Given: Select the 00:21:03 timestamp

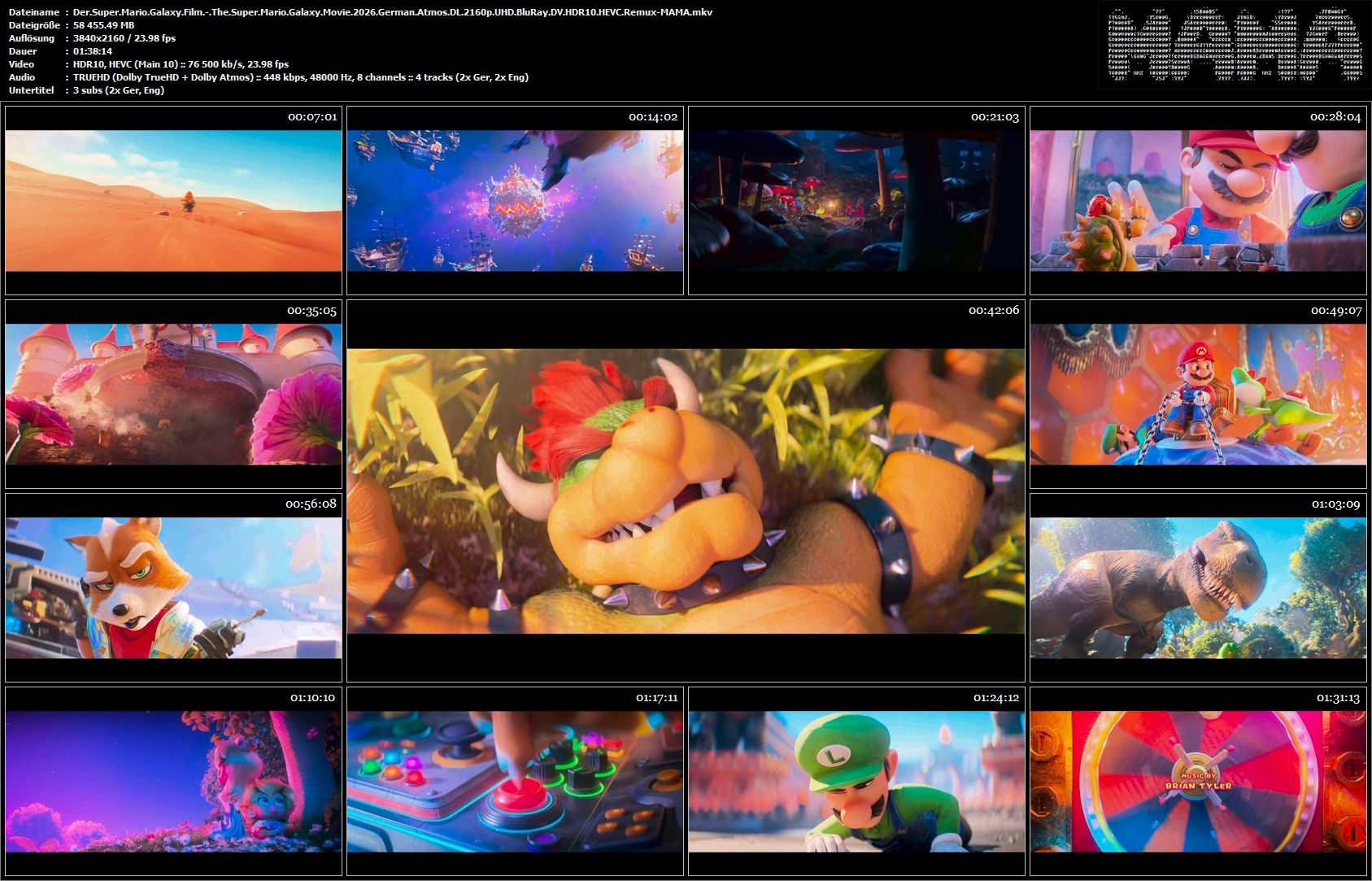Looking at the screenshot, I should tap(995, 117).
